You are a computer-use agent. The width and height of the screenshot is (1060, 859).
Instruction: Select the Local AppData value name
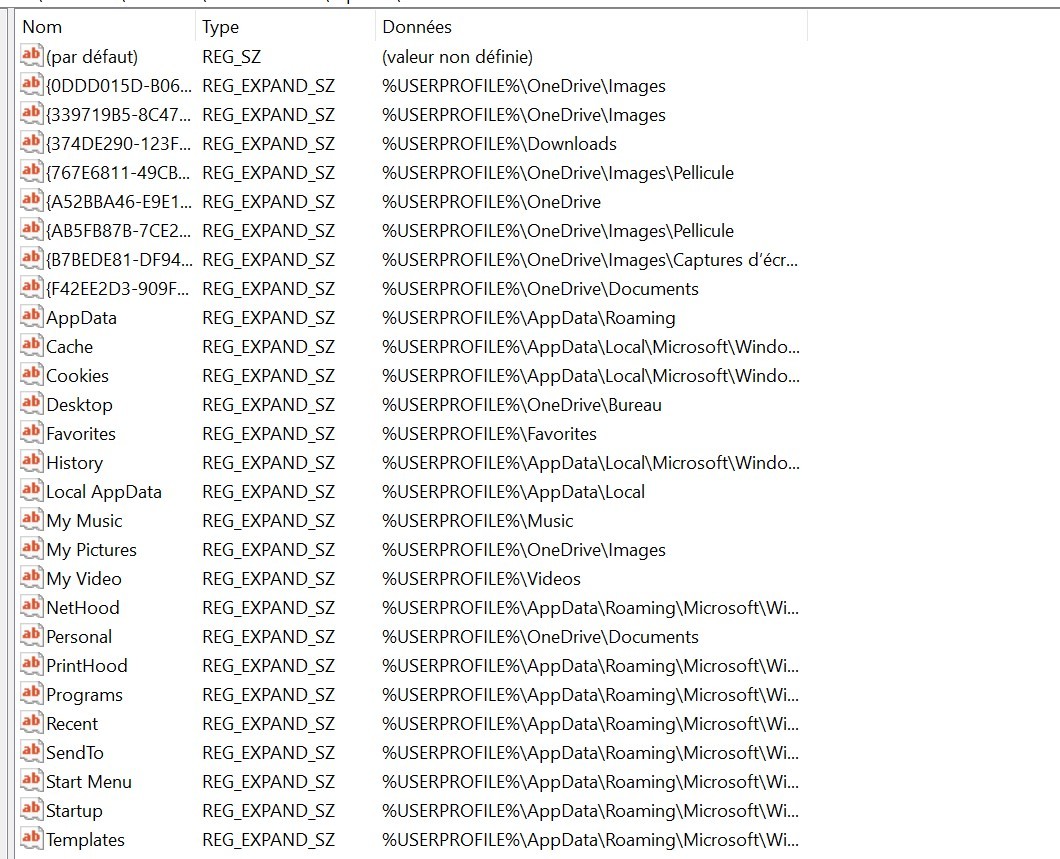[104, 492]
